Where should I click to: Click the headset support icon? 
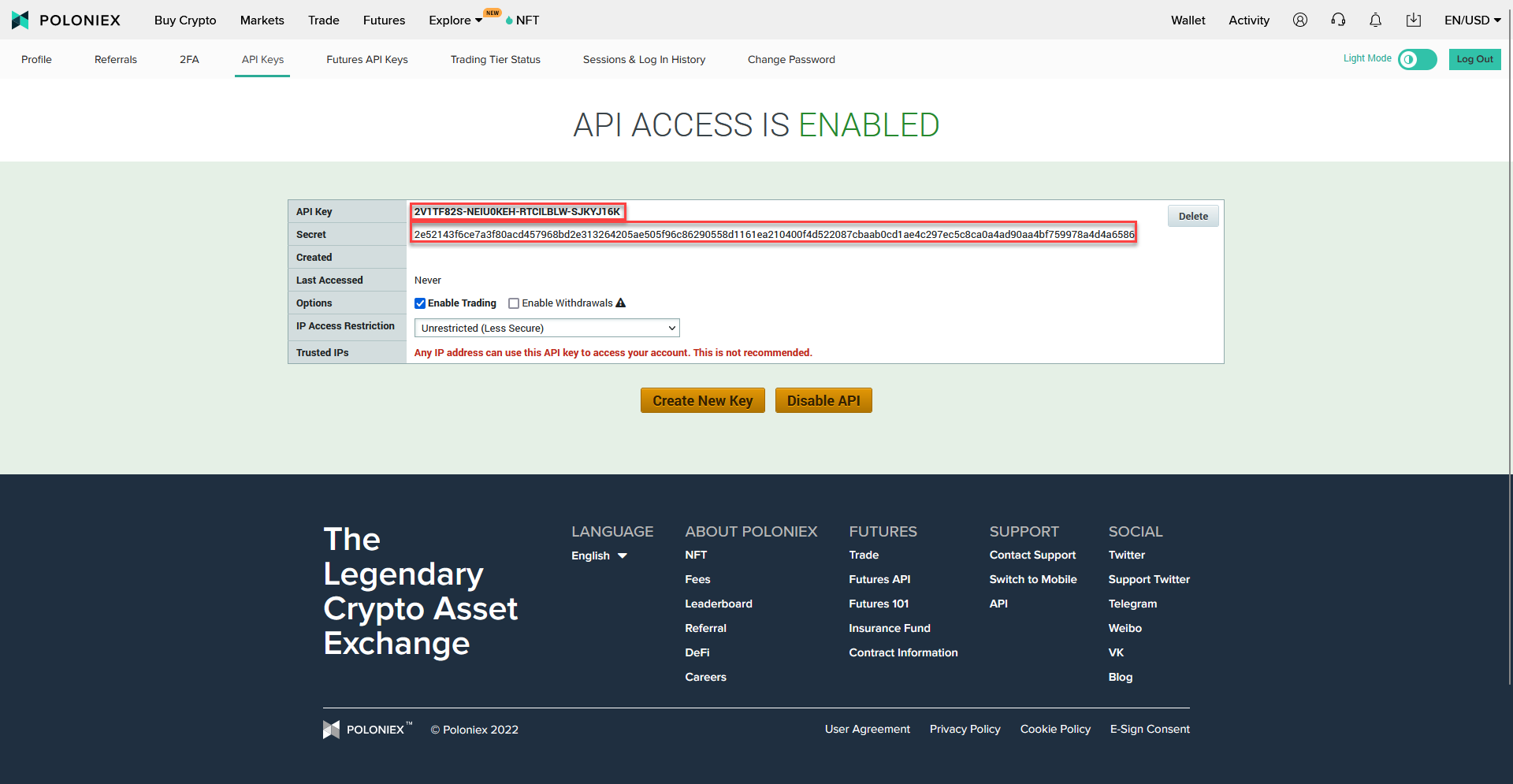pos(1337,20)
